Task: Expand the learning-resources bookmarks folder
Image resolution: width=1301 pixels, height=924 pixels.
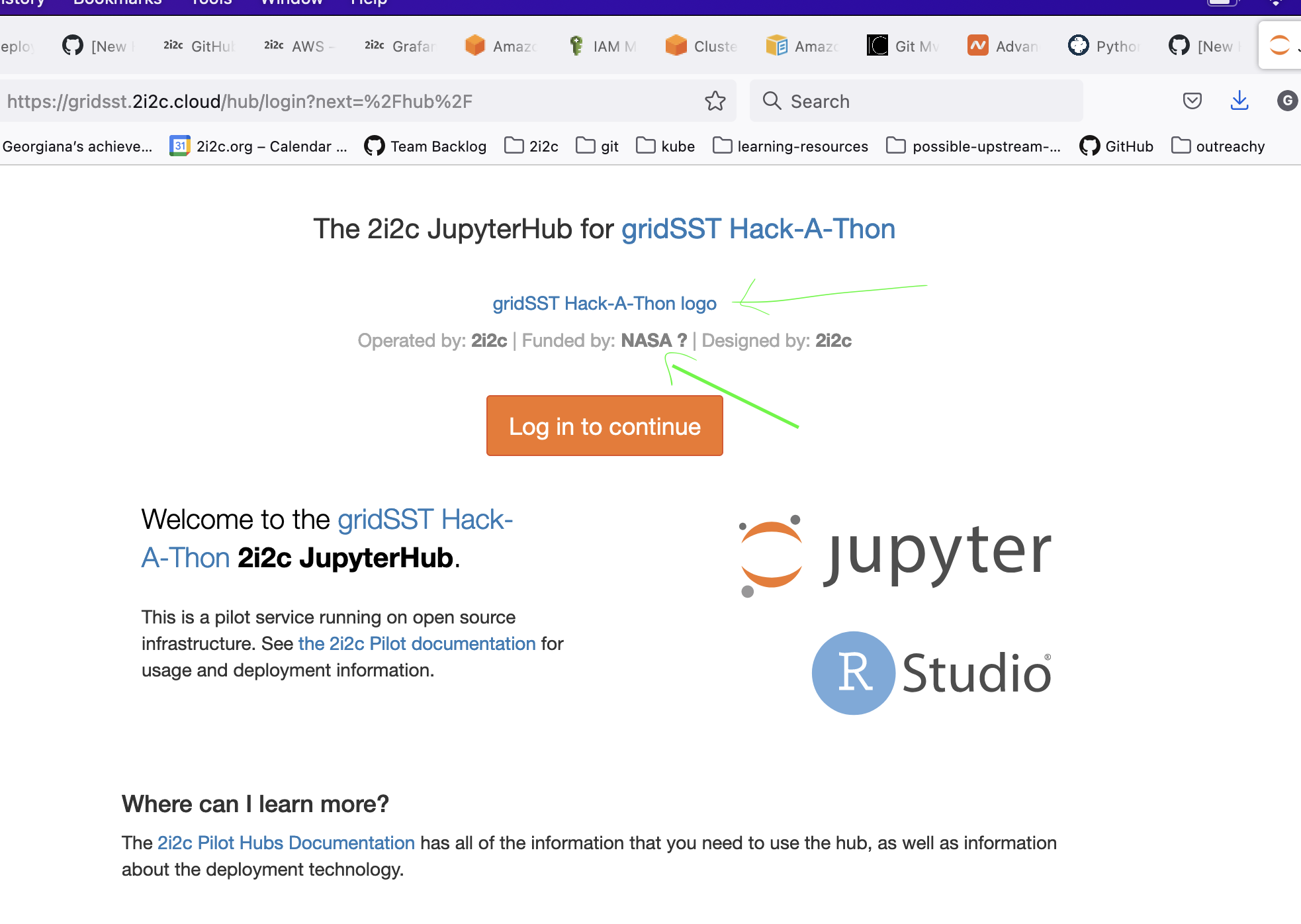Action: click(790, 146)
